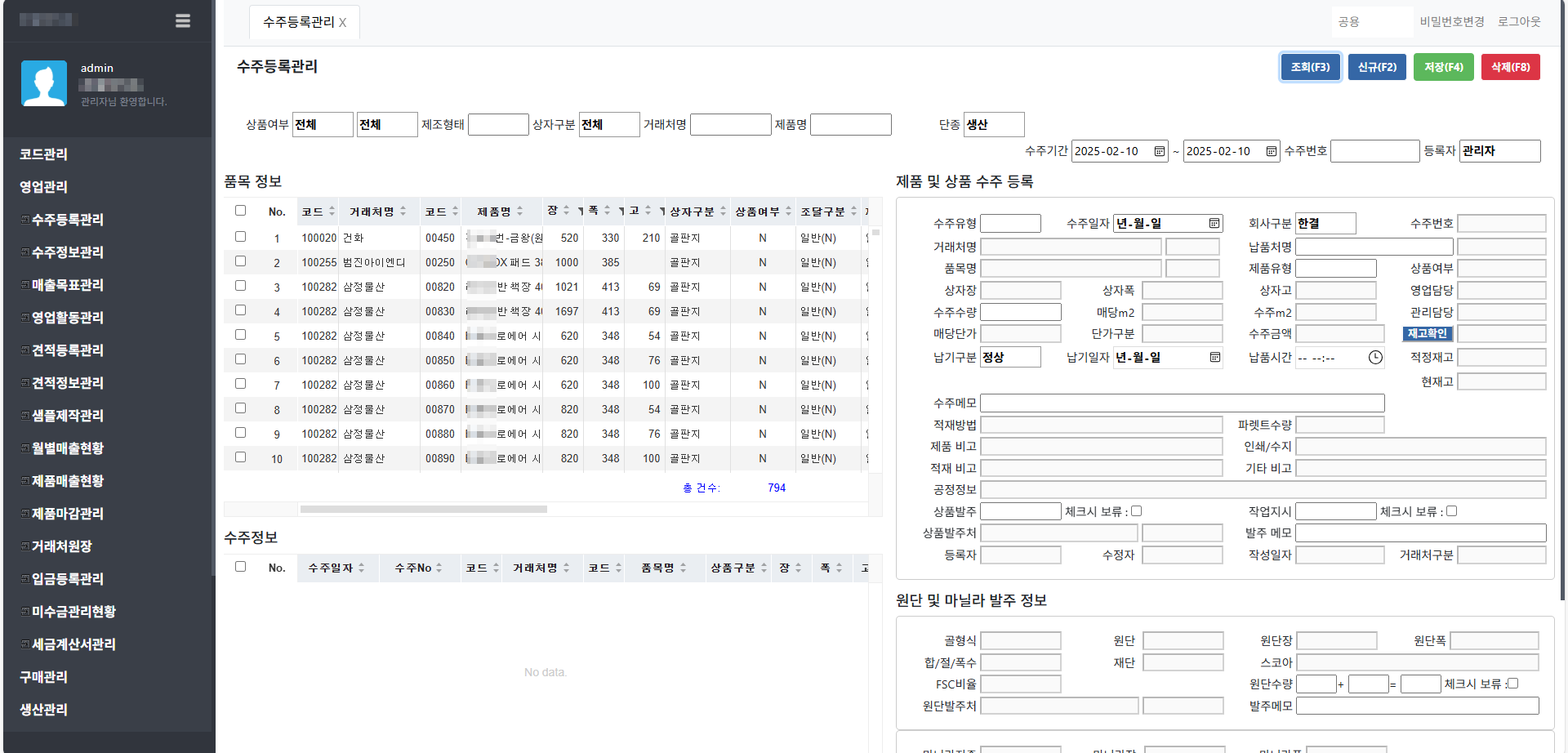Open 매출목표관리 in sidebar
The image size is (1568, 753).
tap(67, 285)
